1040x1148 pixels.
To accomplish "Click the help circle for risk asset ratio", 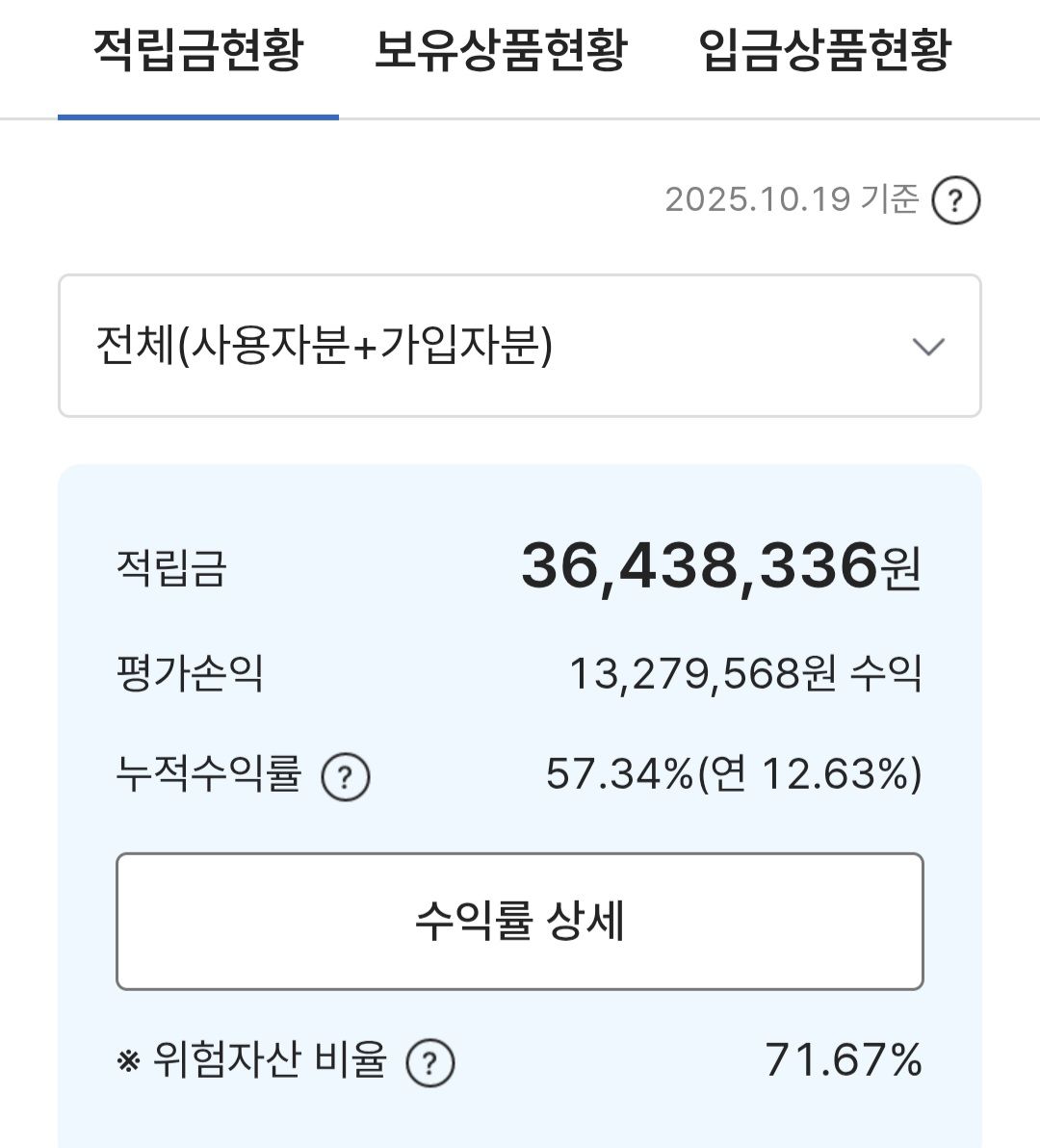I will coord(430,1062).
